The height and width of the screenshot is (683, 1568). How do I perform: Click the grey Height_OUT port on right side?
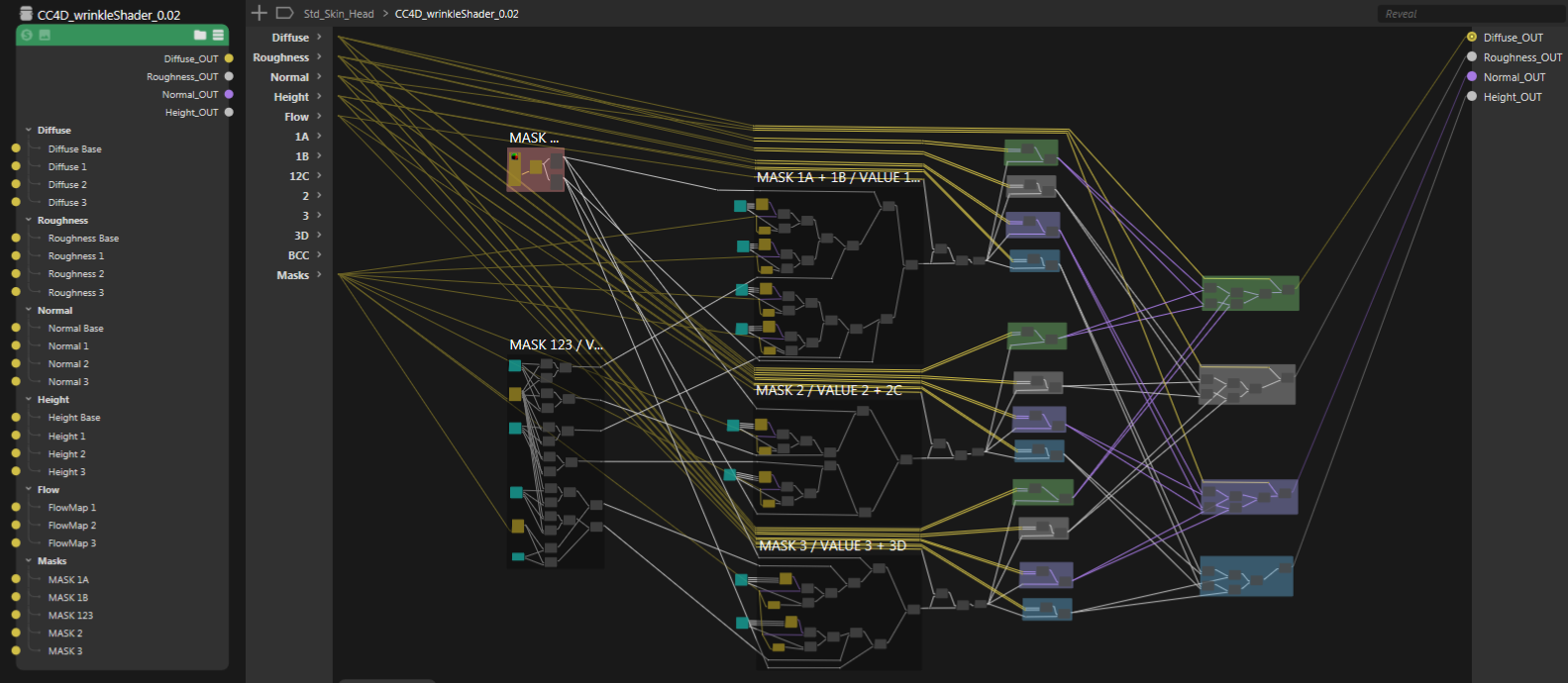[1472, 96]
